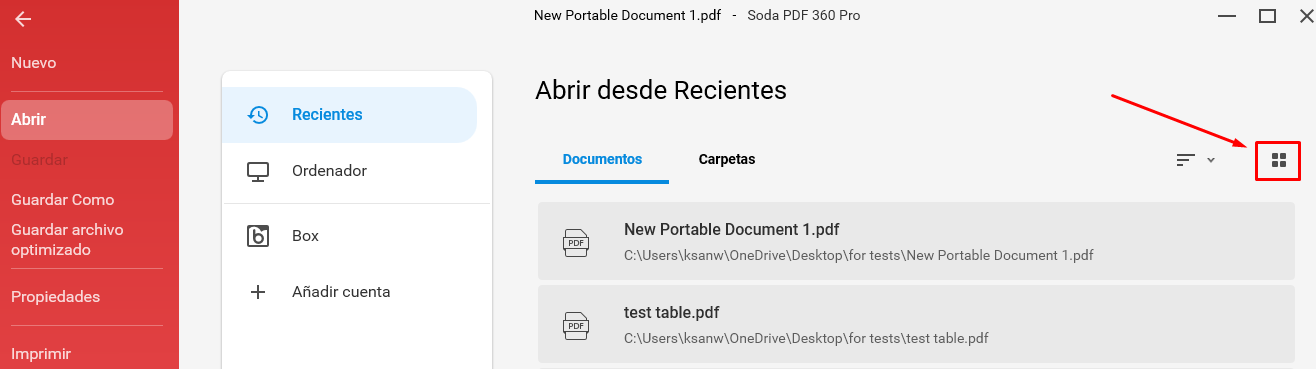Screen dimensions: 1316x369
Task: Minimize the Soda PDF window
Action: tap(1227, 16)
